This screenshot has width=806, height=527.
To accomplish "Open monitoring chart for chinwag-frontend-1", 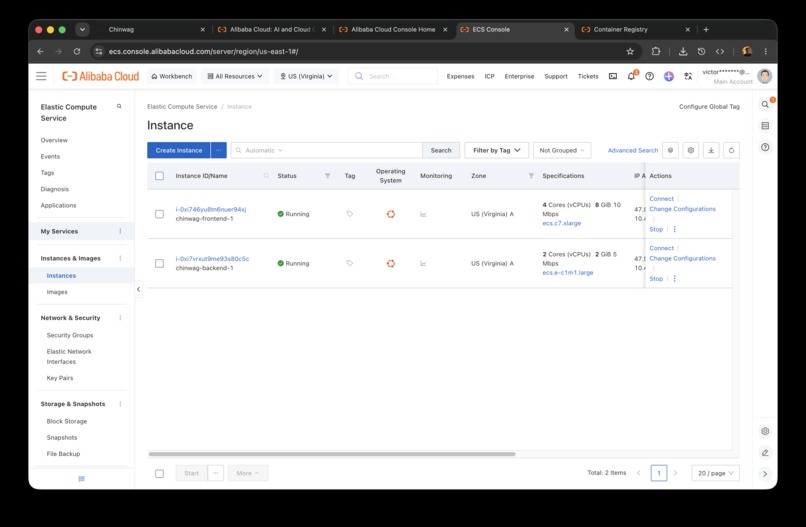I will (423, 214).
